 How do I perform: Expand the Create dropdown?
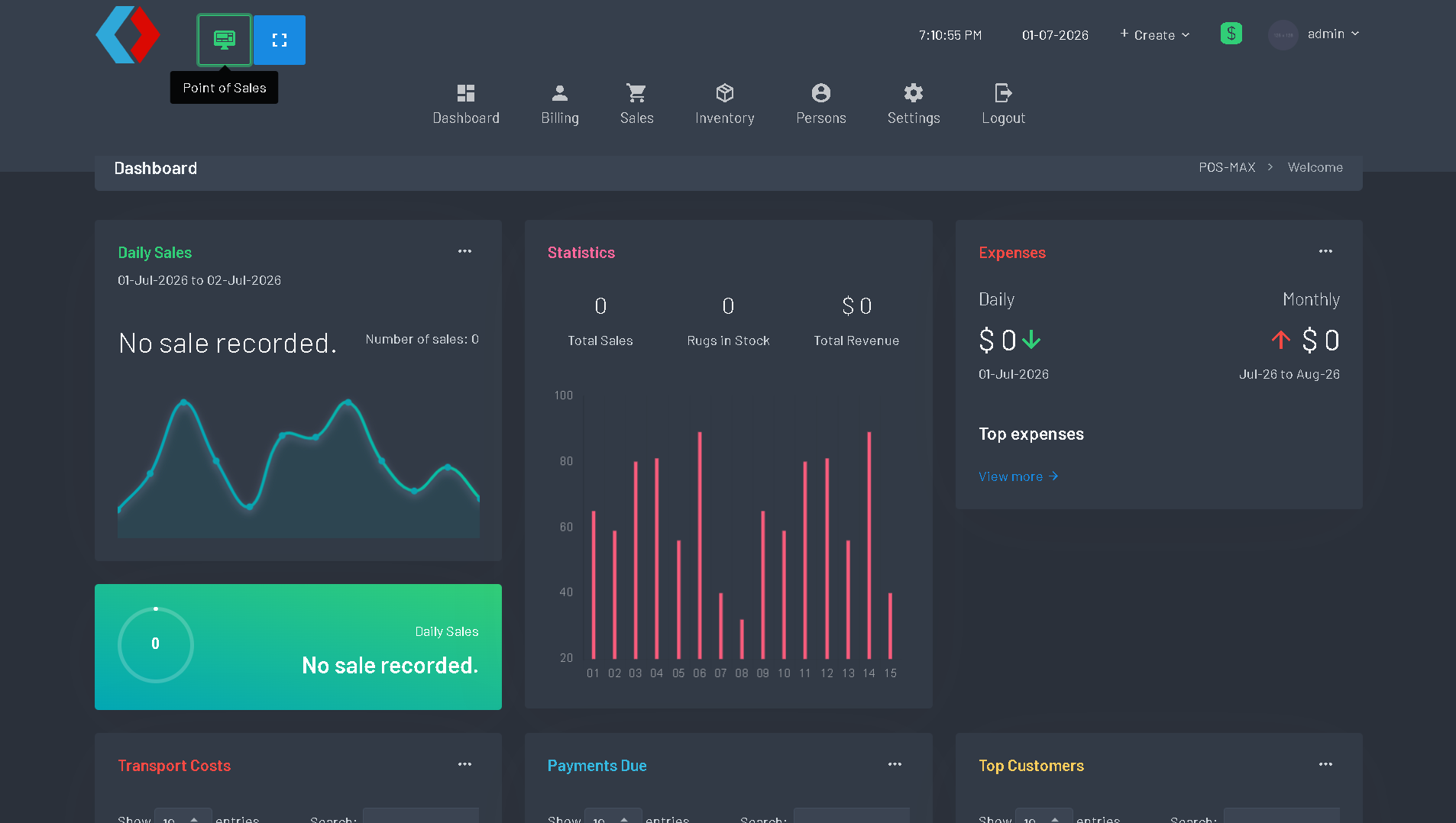tap(1154, 34)
